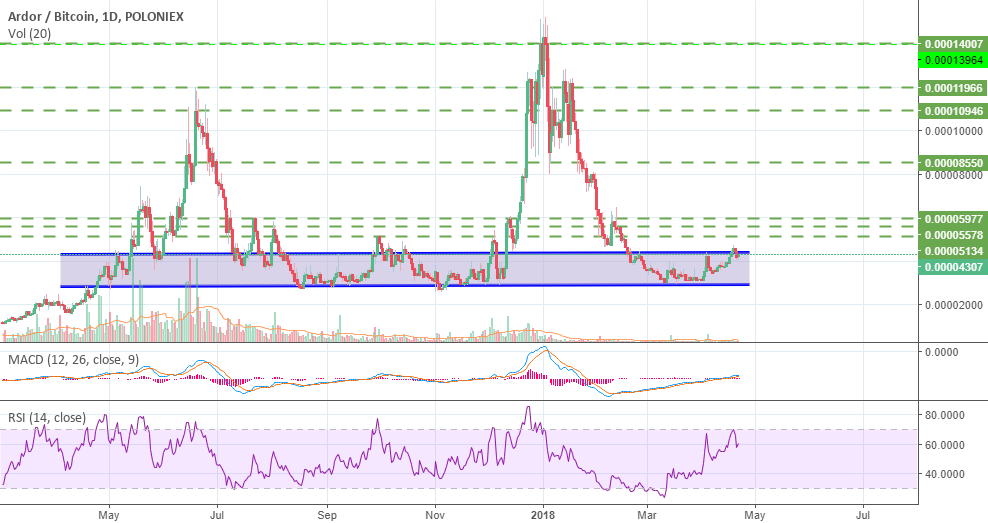Click the 0.00005578 price level label
The image size is (988, 523).
click(x=953, y=235)
